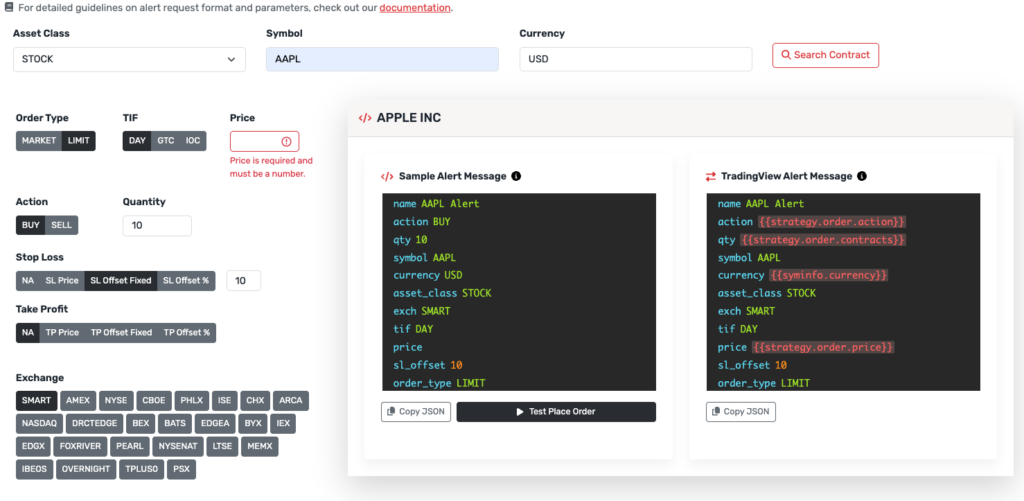Click the stop loss offset value field
The image size is (1024, 501).
[x=244, y=281]
